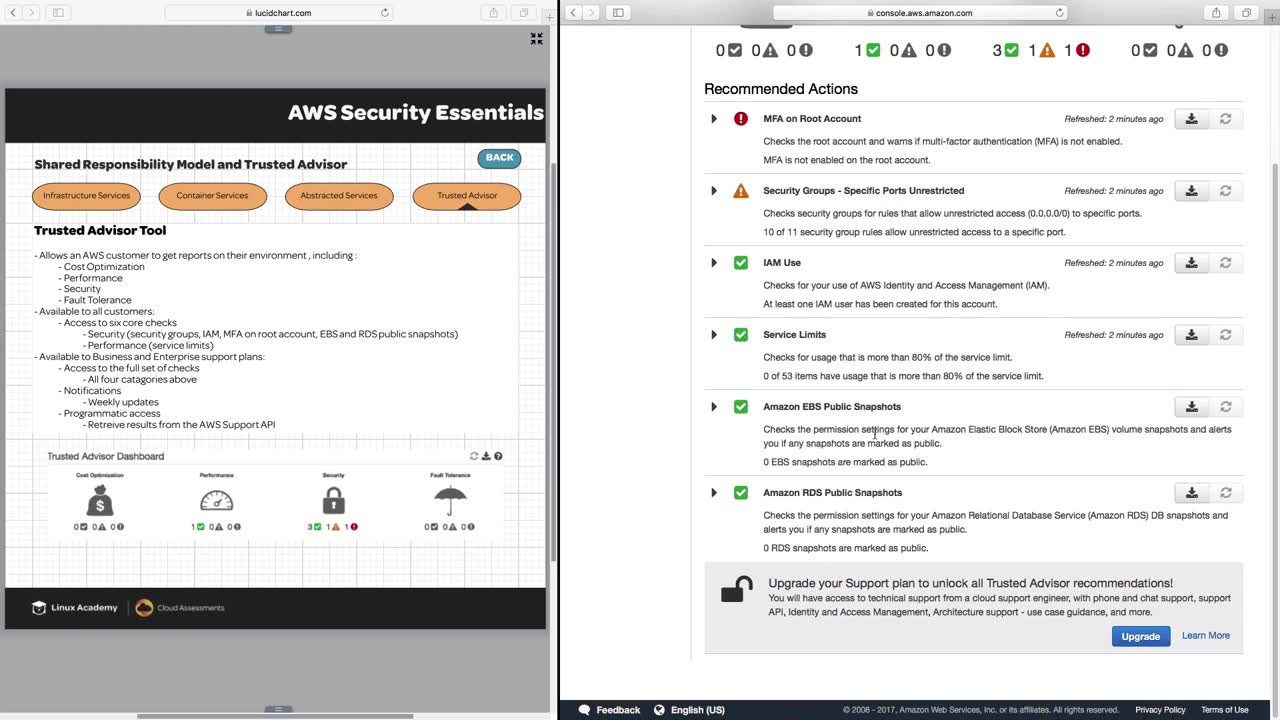Viewport: 1280px width, 720px height.
Task: Click the 'MFA on Root Account' check title
Action: pos(812,119)
